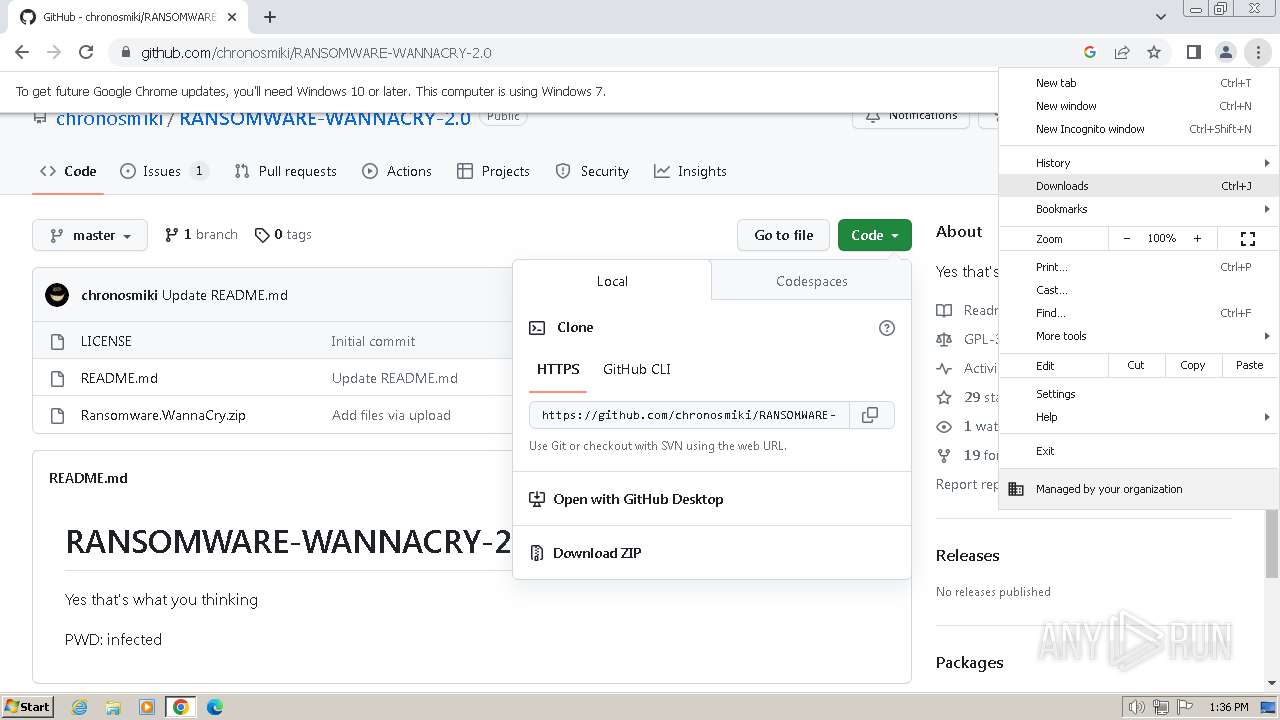
Task: Select Exit from Chrome menu
Action: (x=1138, y=451)
